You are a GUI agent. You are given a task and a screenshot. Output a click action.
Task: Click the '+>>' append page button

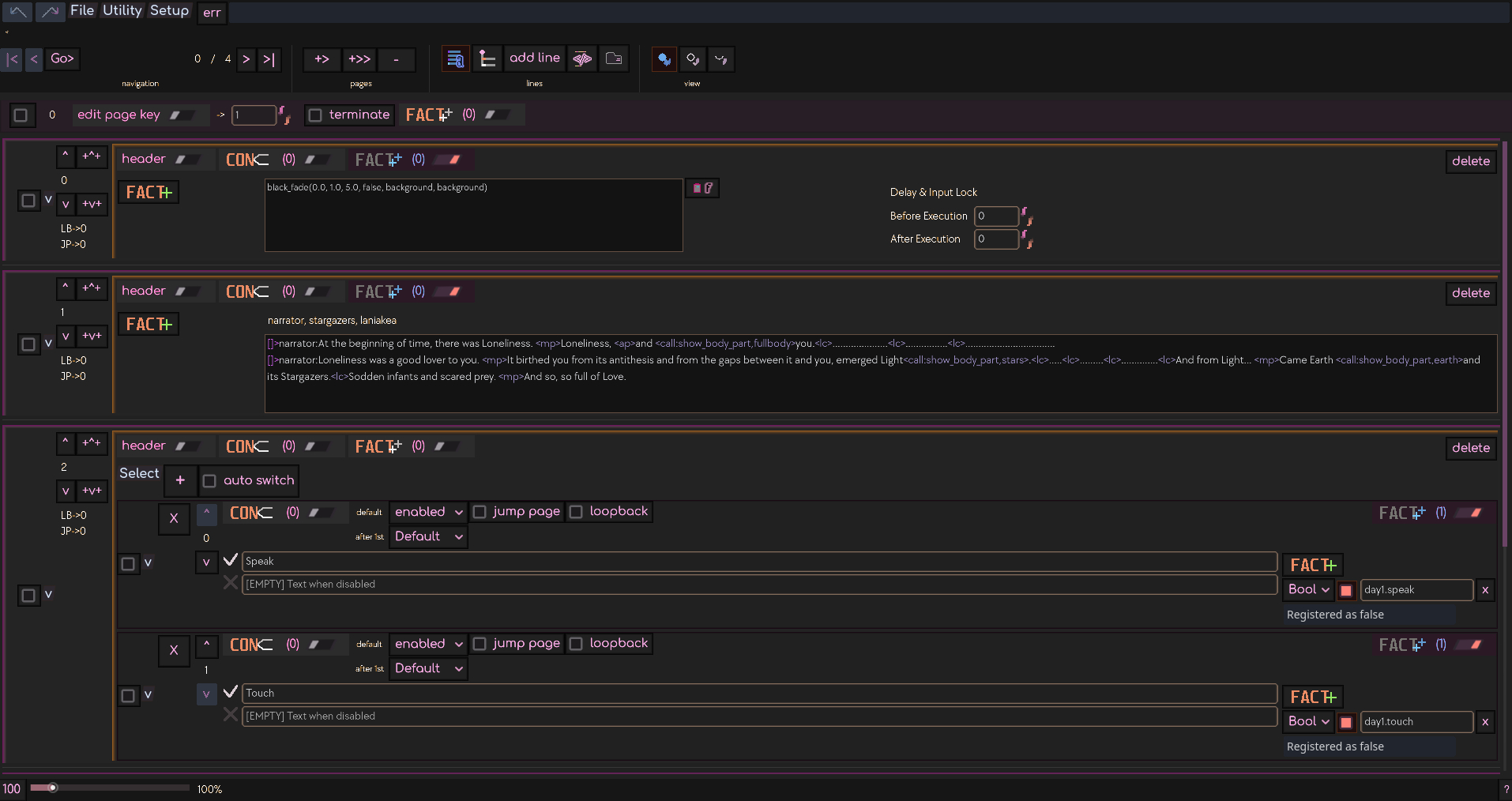click(x=359, y=59)
